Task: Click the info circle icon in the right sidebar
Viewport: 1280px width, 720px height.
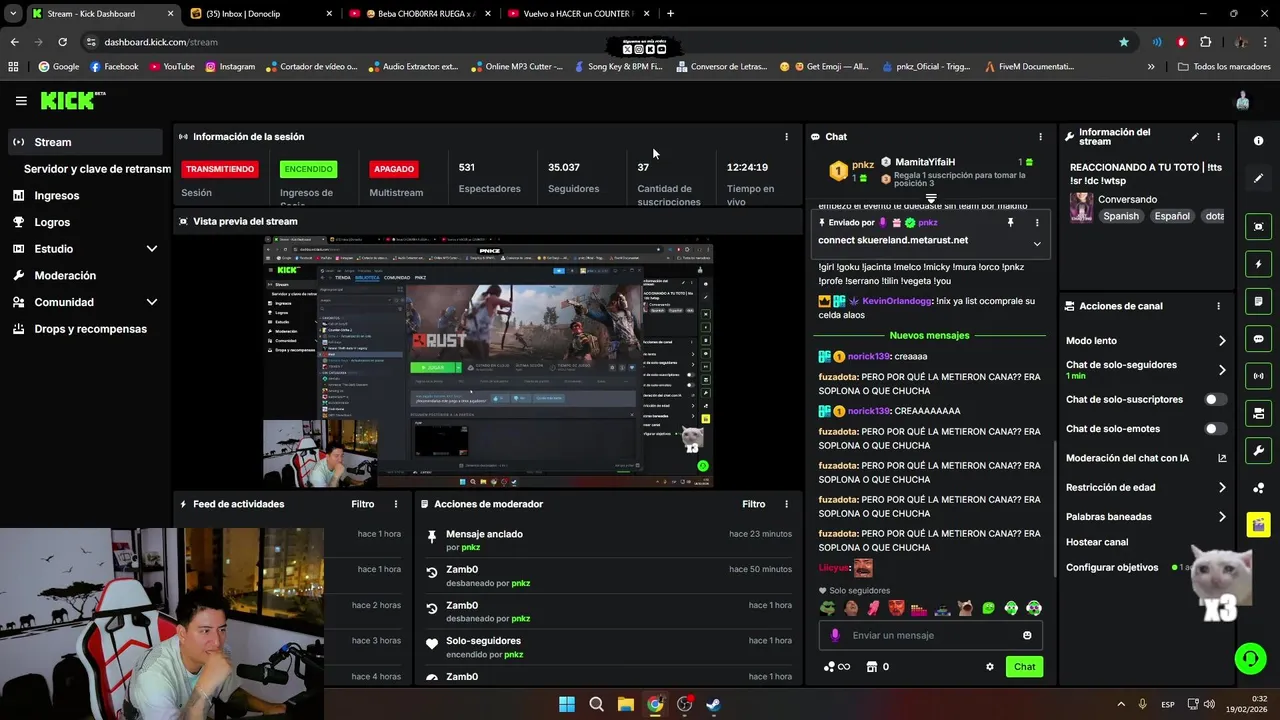Action: click(x=1259, y=141)
